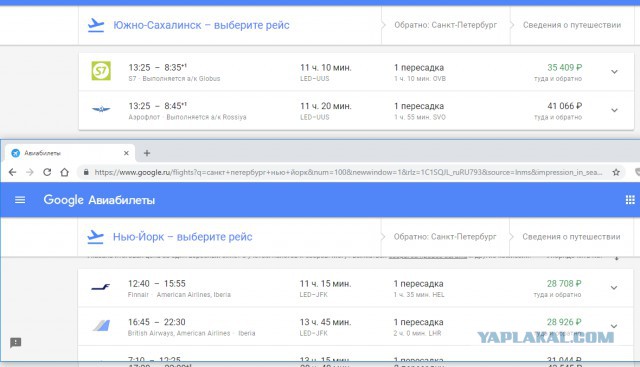Click the 1 пересадка LHR layover
Viewport: 640px width, 367px height.
418,327
